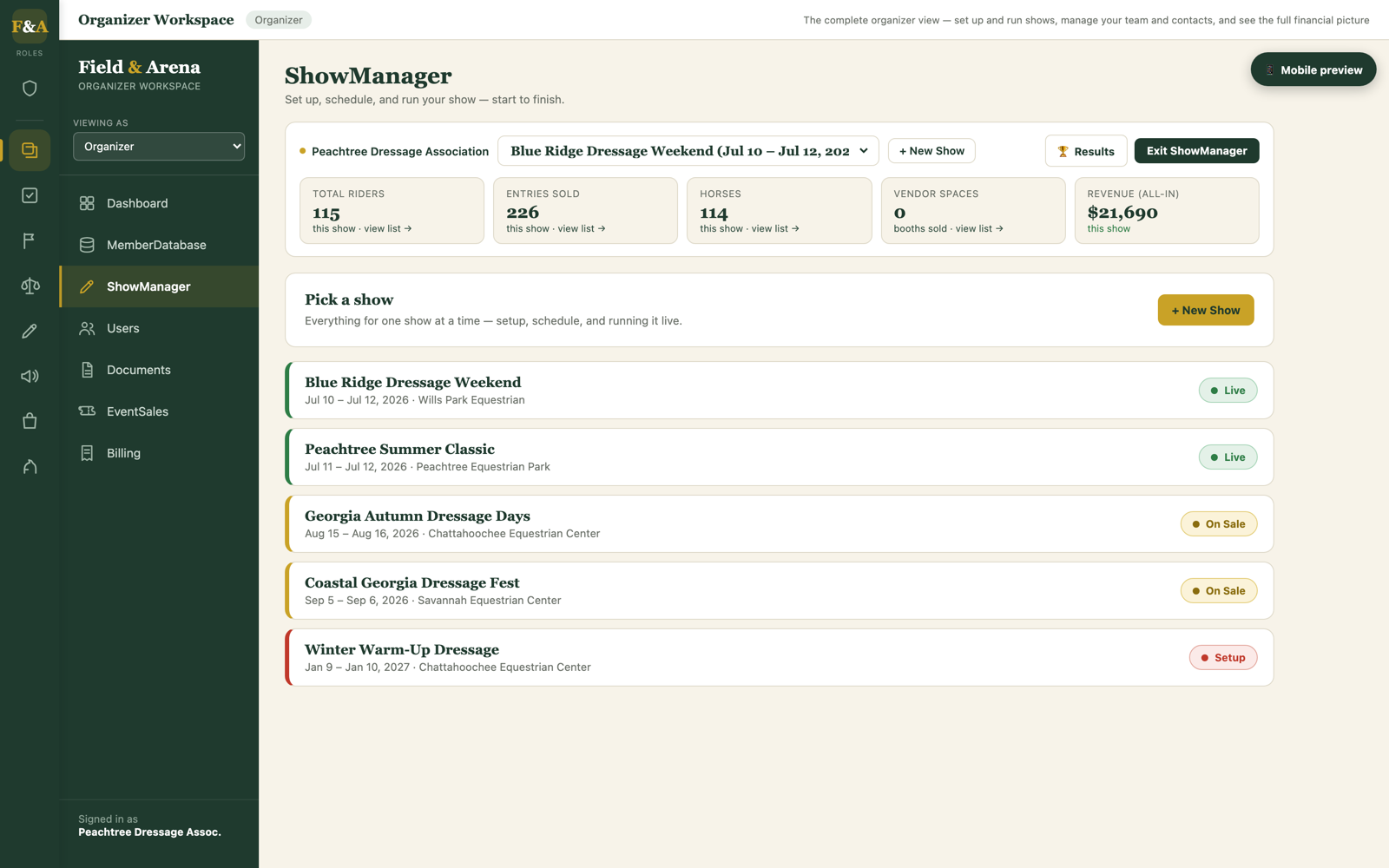Select the flag role icon
Image resolution: width=1389 pixels, height=868 pixels.
[30, 240]
